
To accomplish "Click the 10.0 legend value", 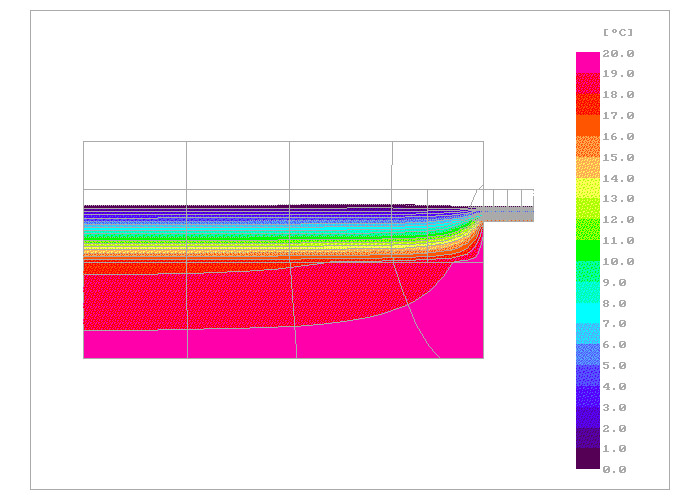I will tap(618, 262).
